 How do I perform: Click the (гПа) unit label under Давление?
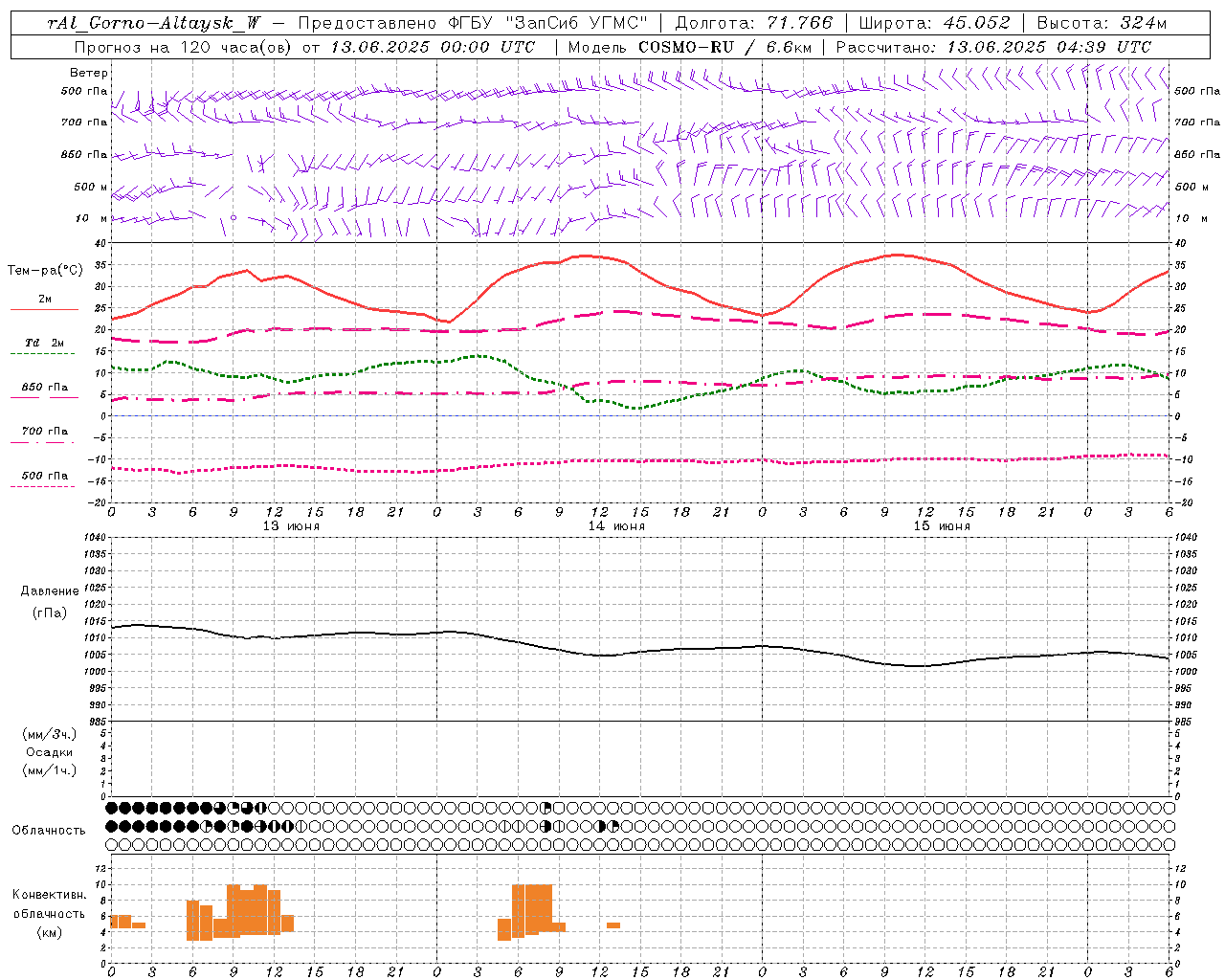click(x=50, y=613)
